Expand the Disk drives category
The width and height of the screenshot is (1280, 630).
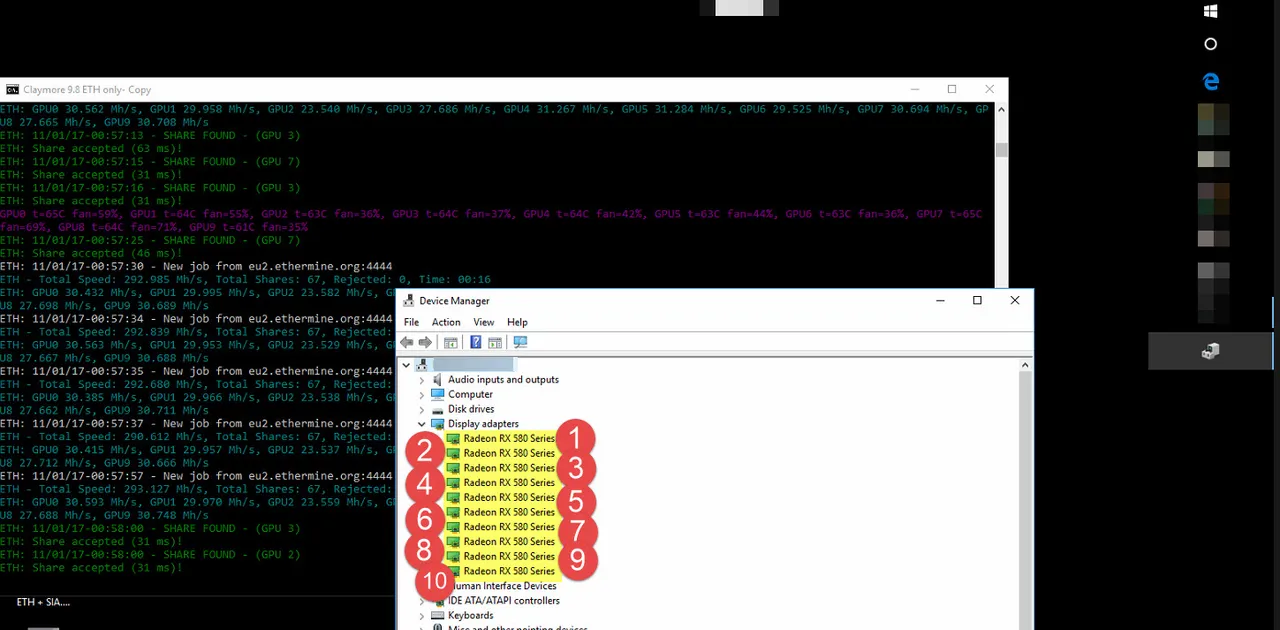point(421,409)
